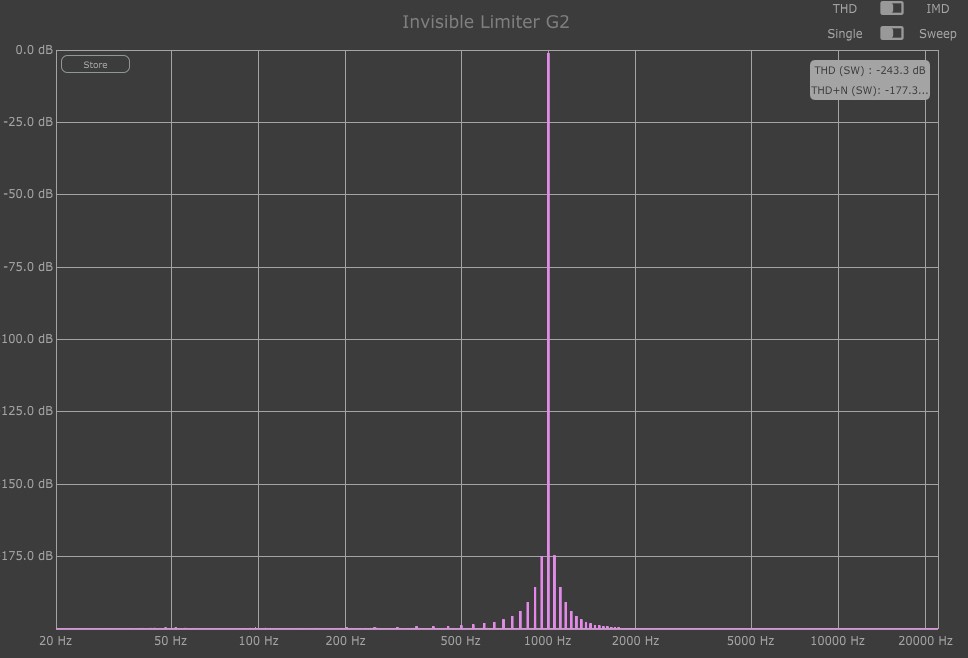This screenshot has width=968, height=658.
Task: Select the Sweep label
Action: (x=937, y=34)
